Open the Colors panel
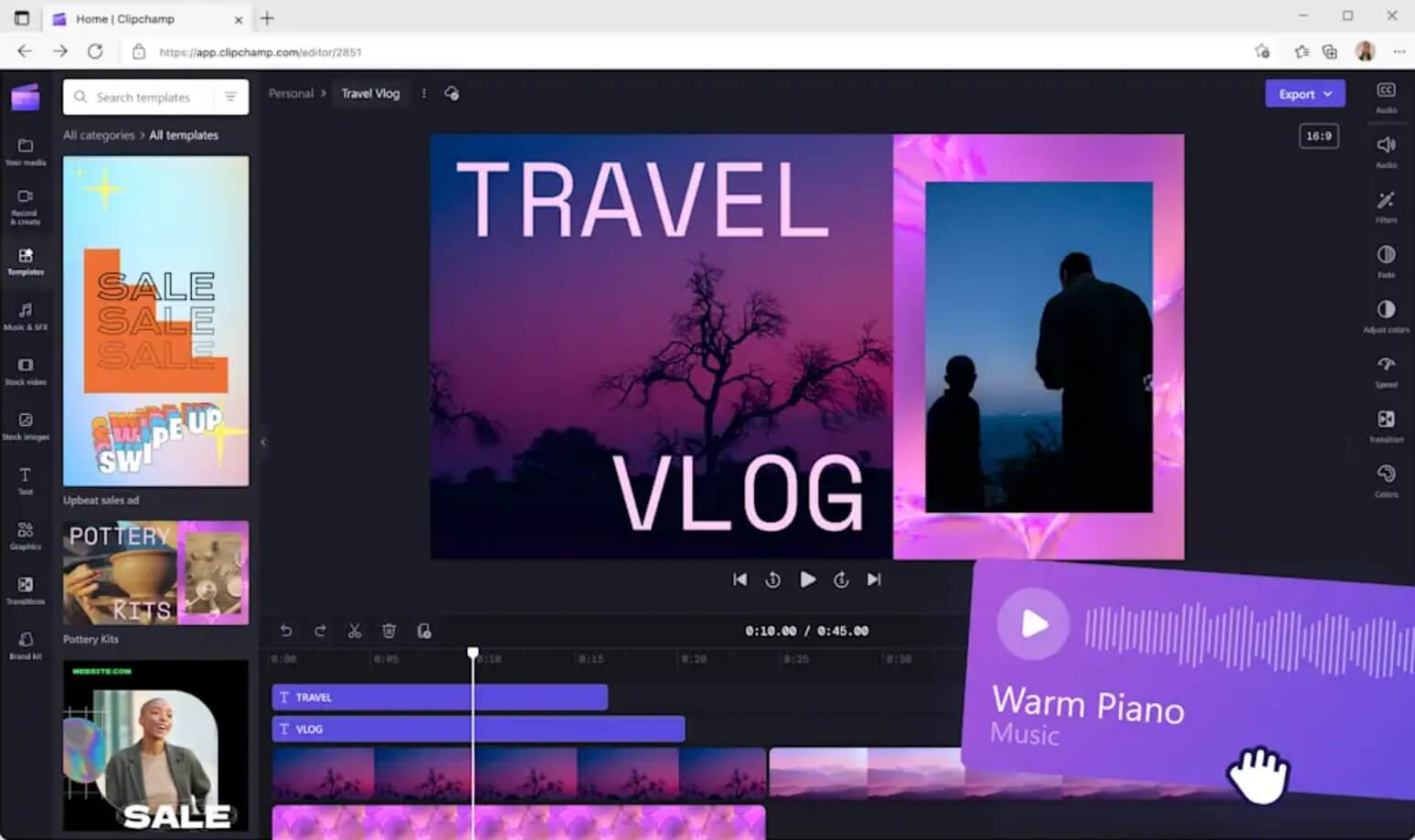Viewport: 1415px width, 840px height. coord(1386,480)
